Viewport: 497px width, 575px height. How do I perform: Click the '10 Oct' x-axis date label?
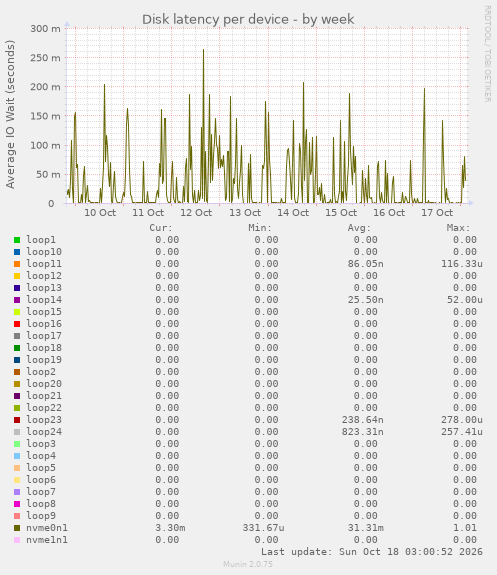[x=100, y=213]
